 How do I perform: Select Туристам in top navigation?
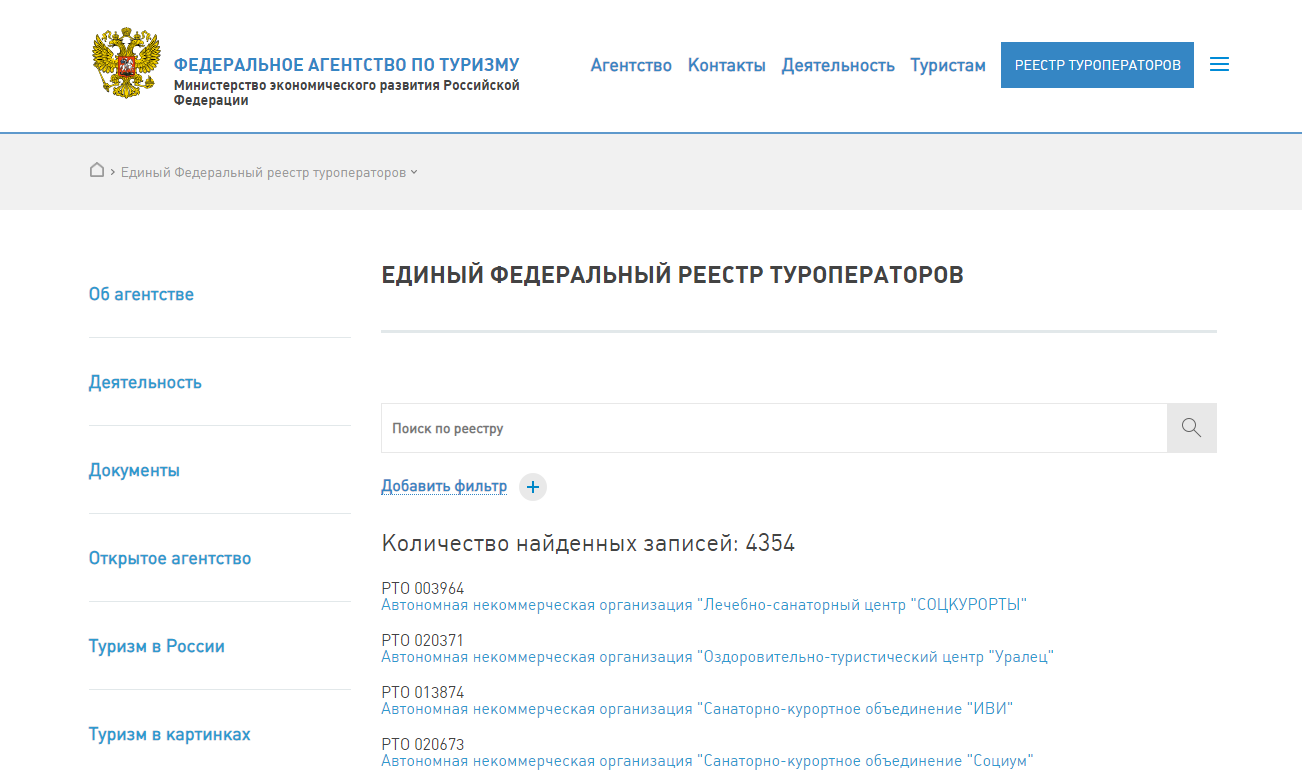(x=947, y=65)
